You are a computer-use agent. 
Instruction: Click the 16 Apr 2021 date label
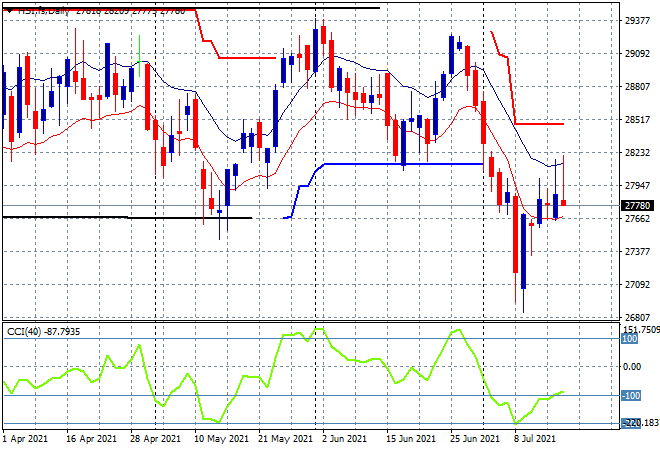pyautogui.click(x=91, y=439)
